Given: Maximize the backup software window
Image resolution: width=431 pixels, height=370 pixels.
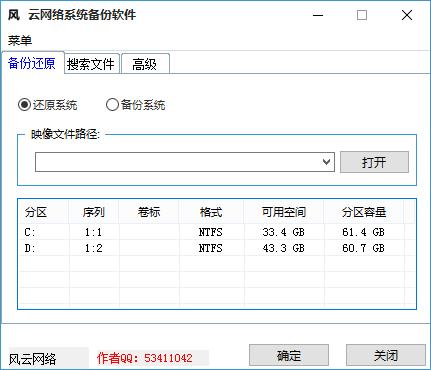Looking at the screenshot, I should pos(362,15).
